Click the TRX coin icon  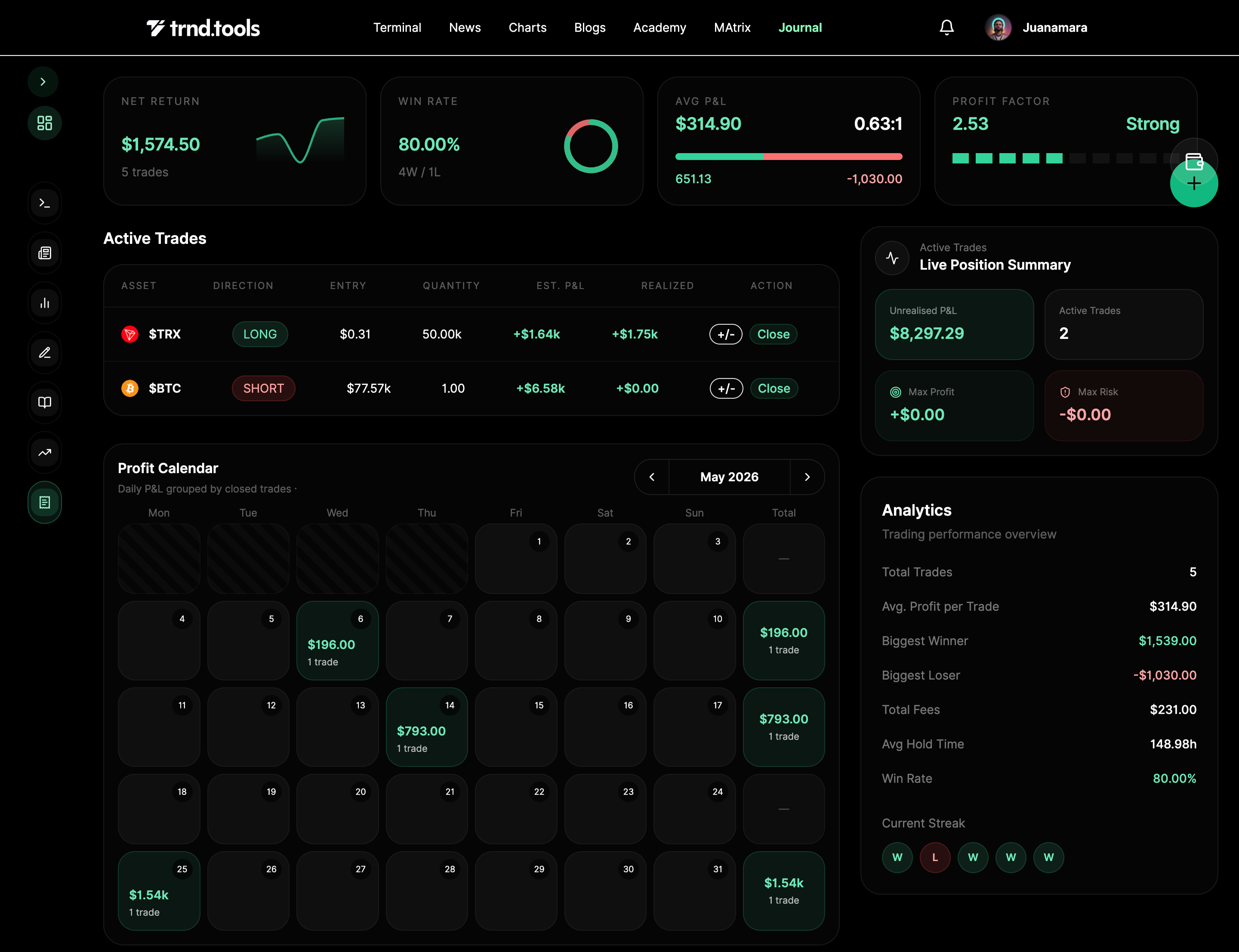tap(130, 335)
